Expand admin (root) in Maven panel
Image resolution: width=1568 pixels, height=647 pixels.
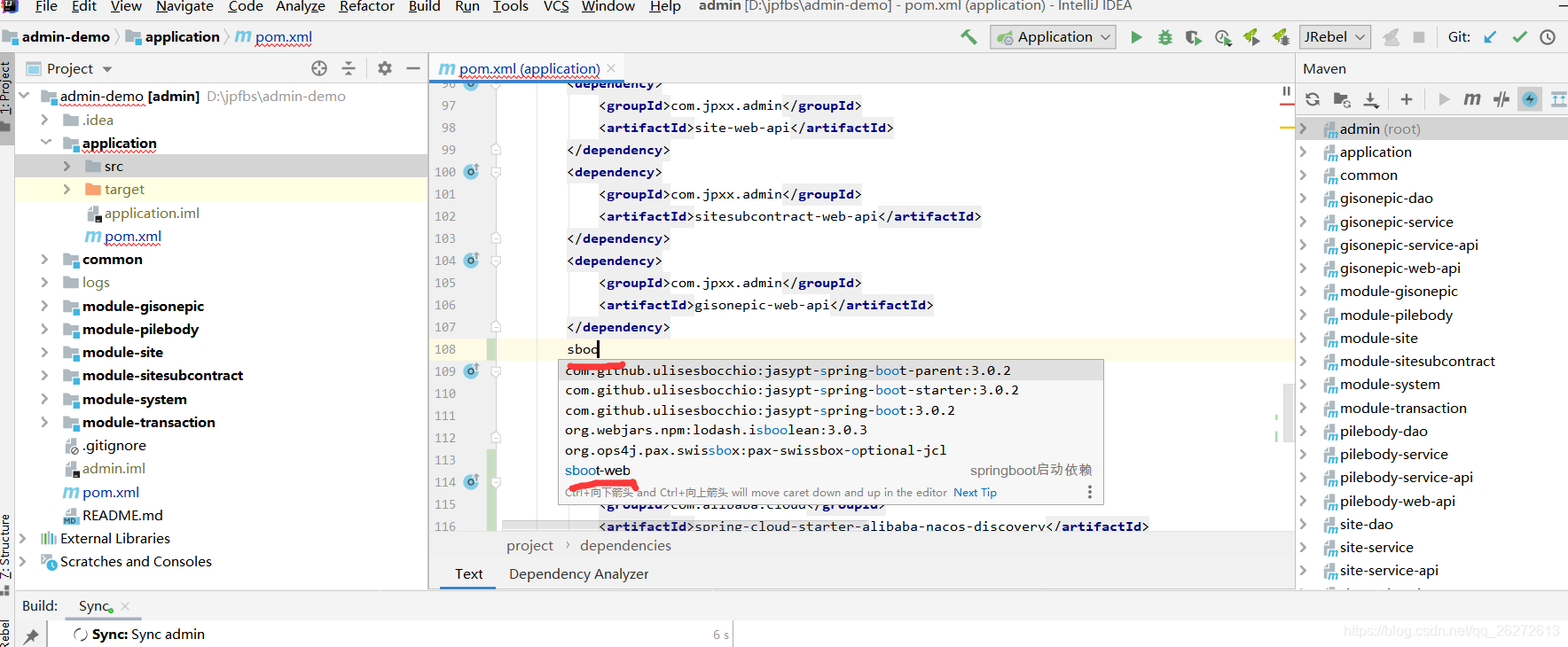click(x=1303, y=129)
